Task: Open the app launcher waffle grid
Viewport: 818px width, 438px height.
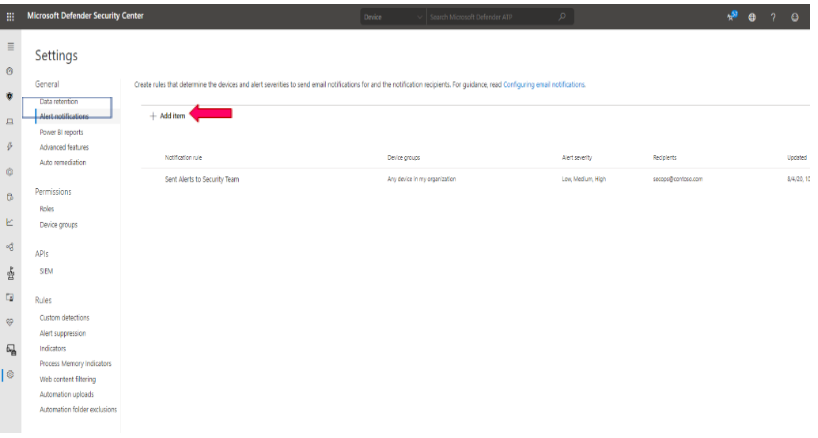Action: pos(10,17)
